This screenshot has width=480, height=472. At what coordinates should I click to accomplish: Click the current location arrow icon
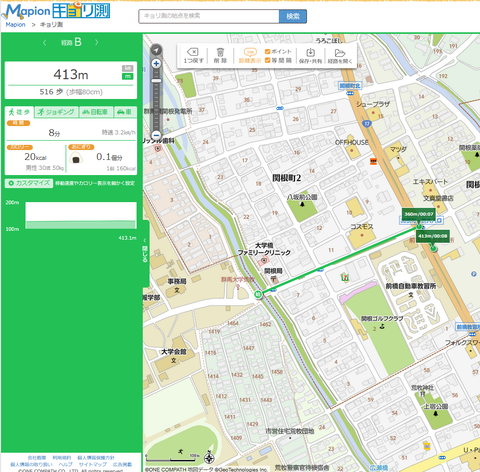coord(156,50)
